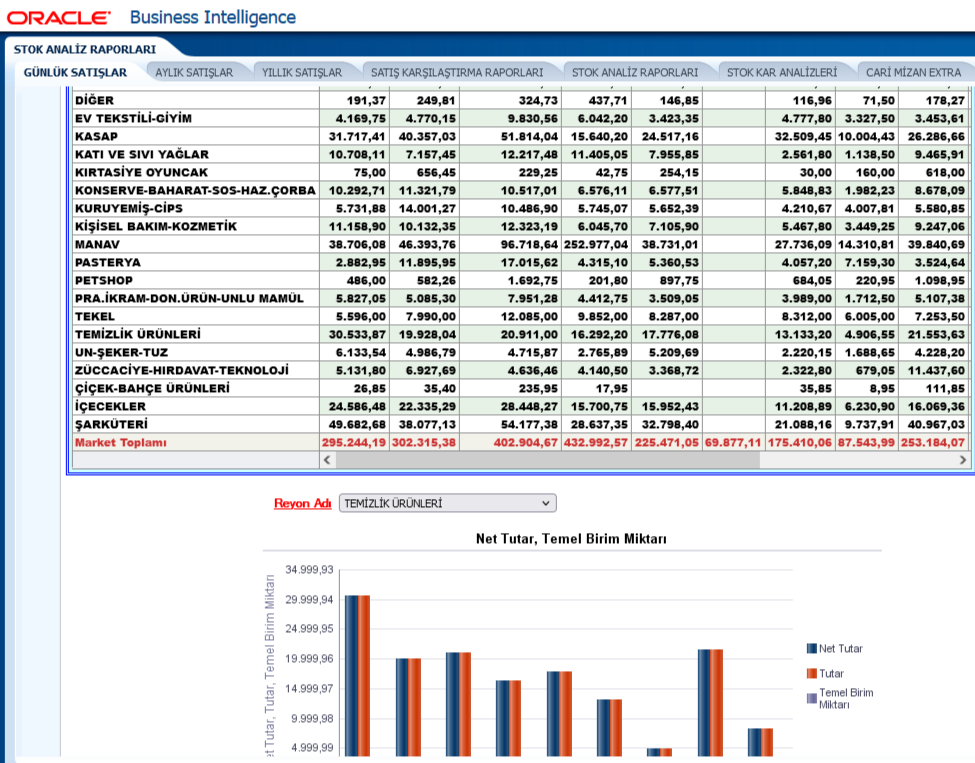Image resolution: width=975 pixels, height=763 pixels.
Task: Click the İÇECEKLER row label
Action: pos(110,407)
